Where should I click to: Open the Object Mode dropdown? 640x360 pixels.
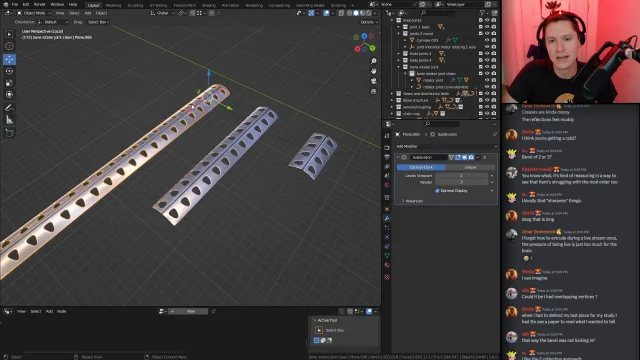coord(34,13)
